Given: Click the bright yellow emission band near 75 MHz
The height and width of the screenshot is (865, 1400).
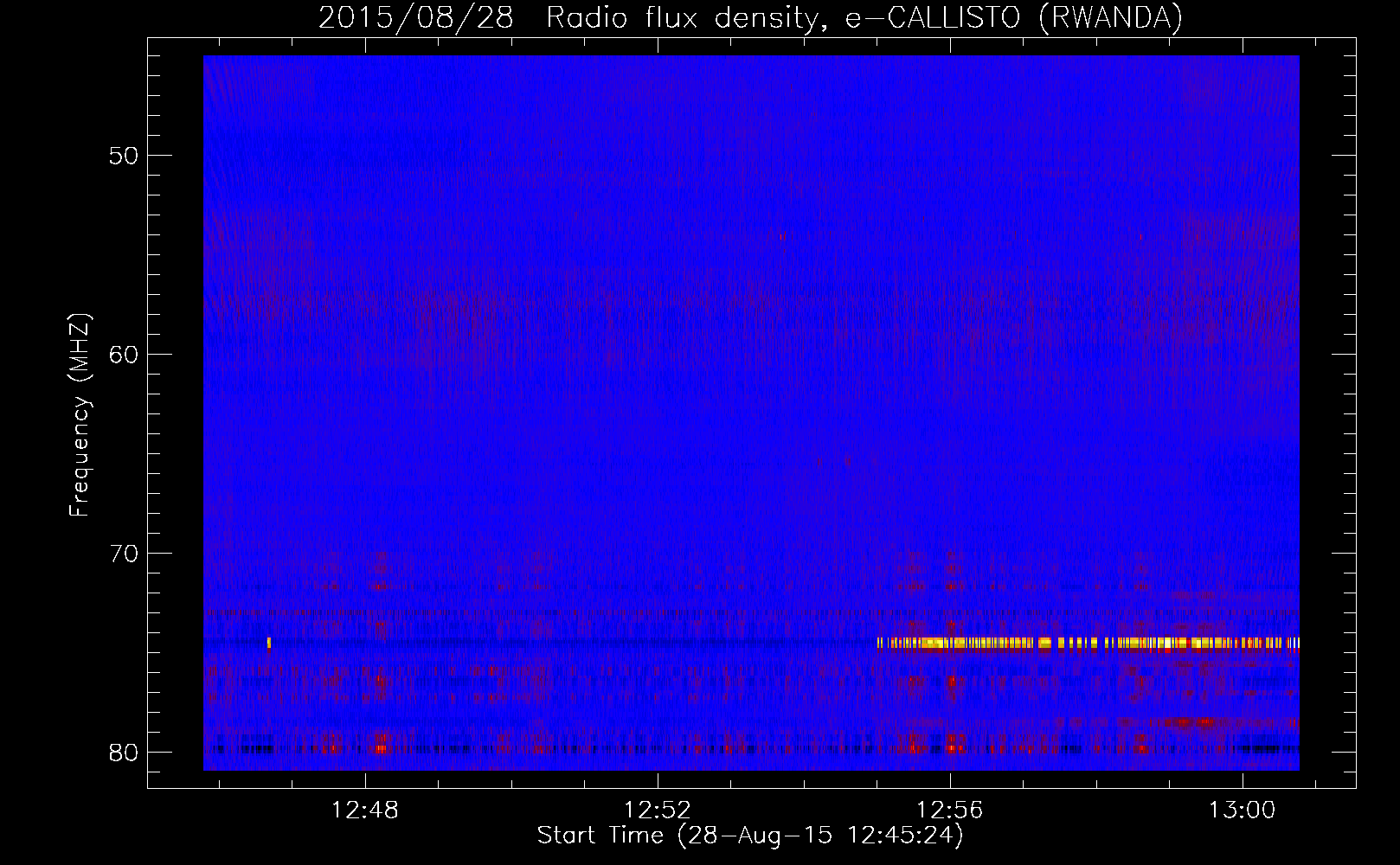Looking at the screenshot, I should [x=1088, y=643].
